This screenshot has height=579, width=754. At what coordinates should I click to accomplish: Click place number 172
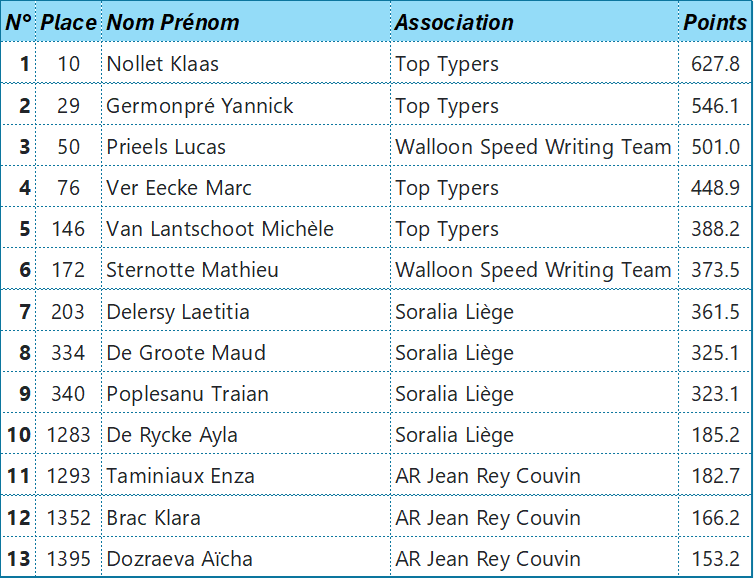tap(68, 270)
